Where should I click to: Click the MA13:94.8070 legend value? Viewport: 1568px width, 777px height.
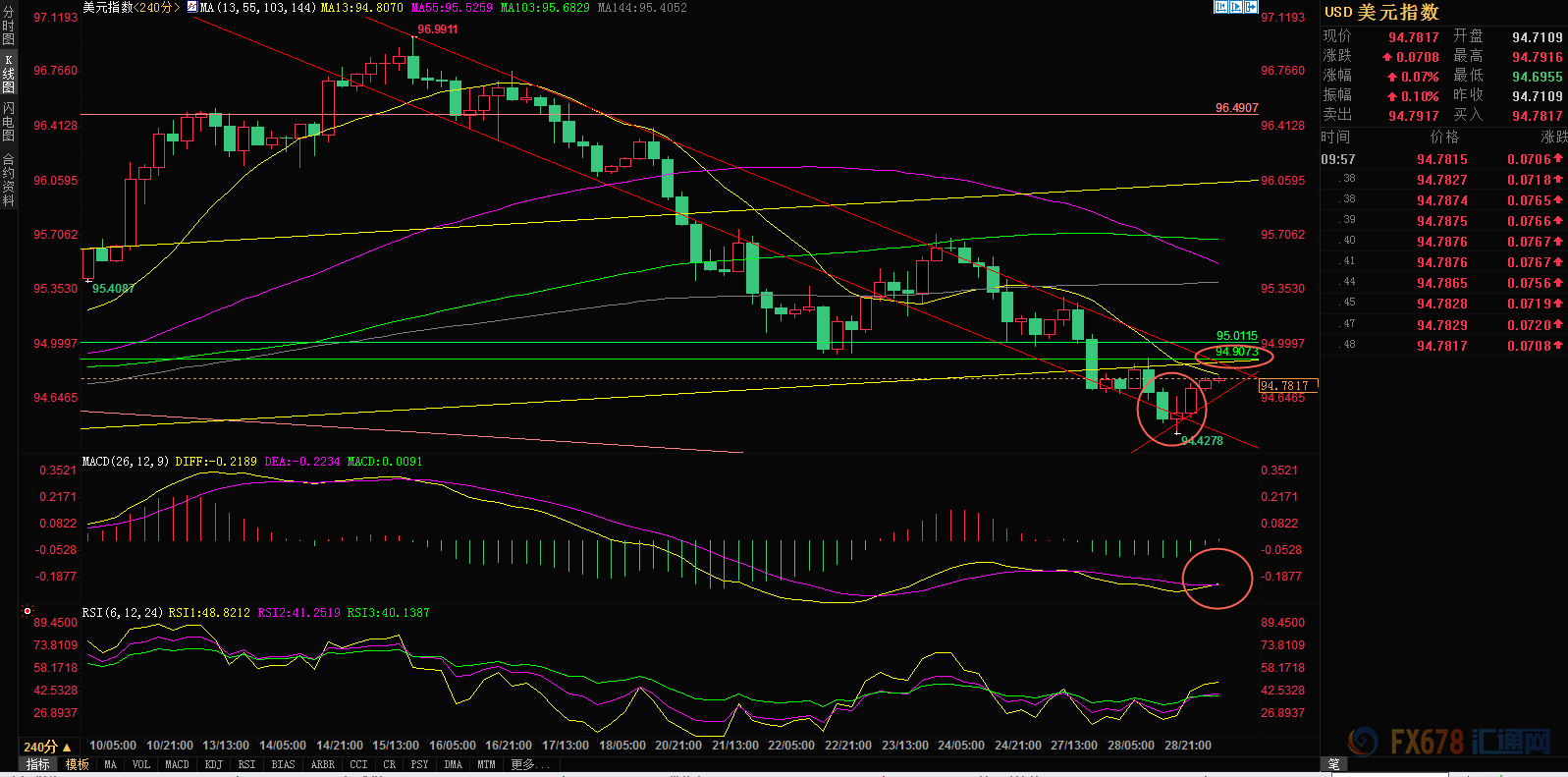pyautogui.click(x=362, y=7)
